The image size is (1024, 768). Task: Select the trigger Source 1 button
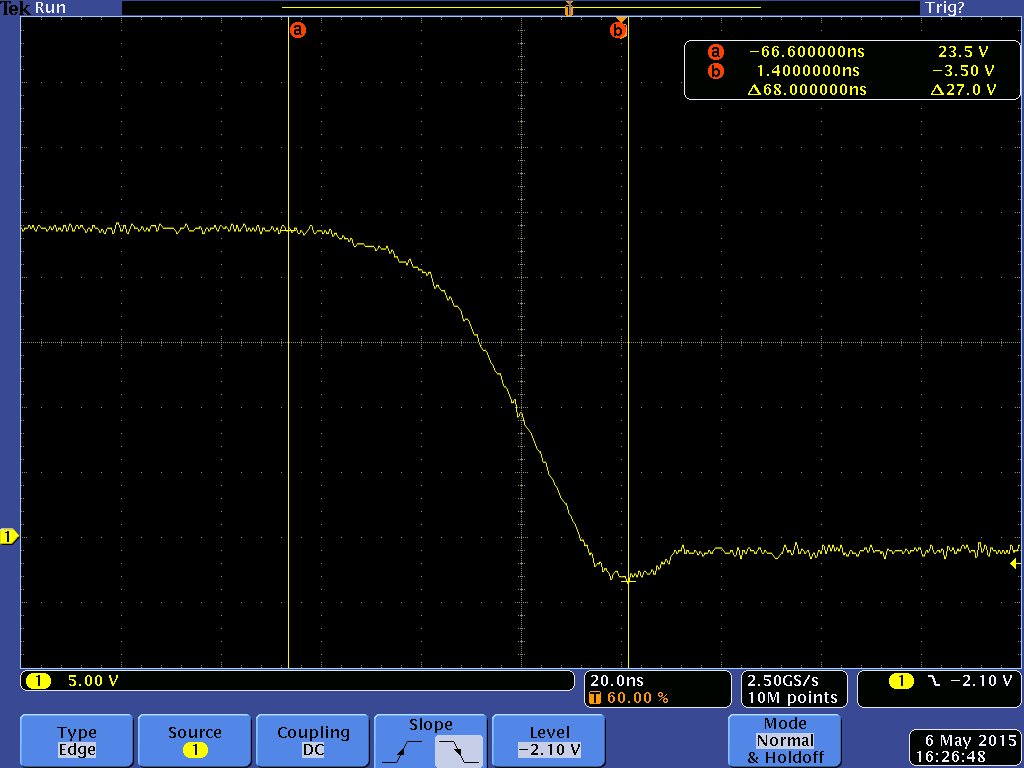pos(195,741)
